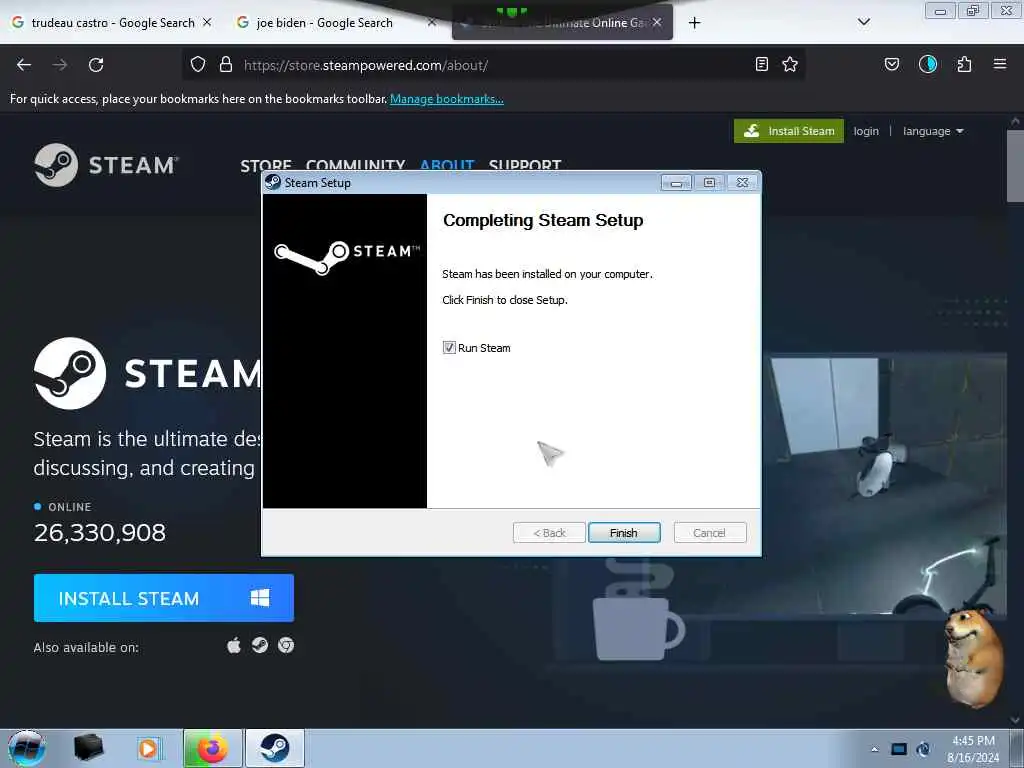Close the trudeau castro tab
The height and width of the screenshot is (768, 1024).
coord(207,22)
